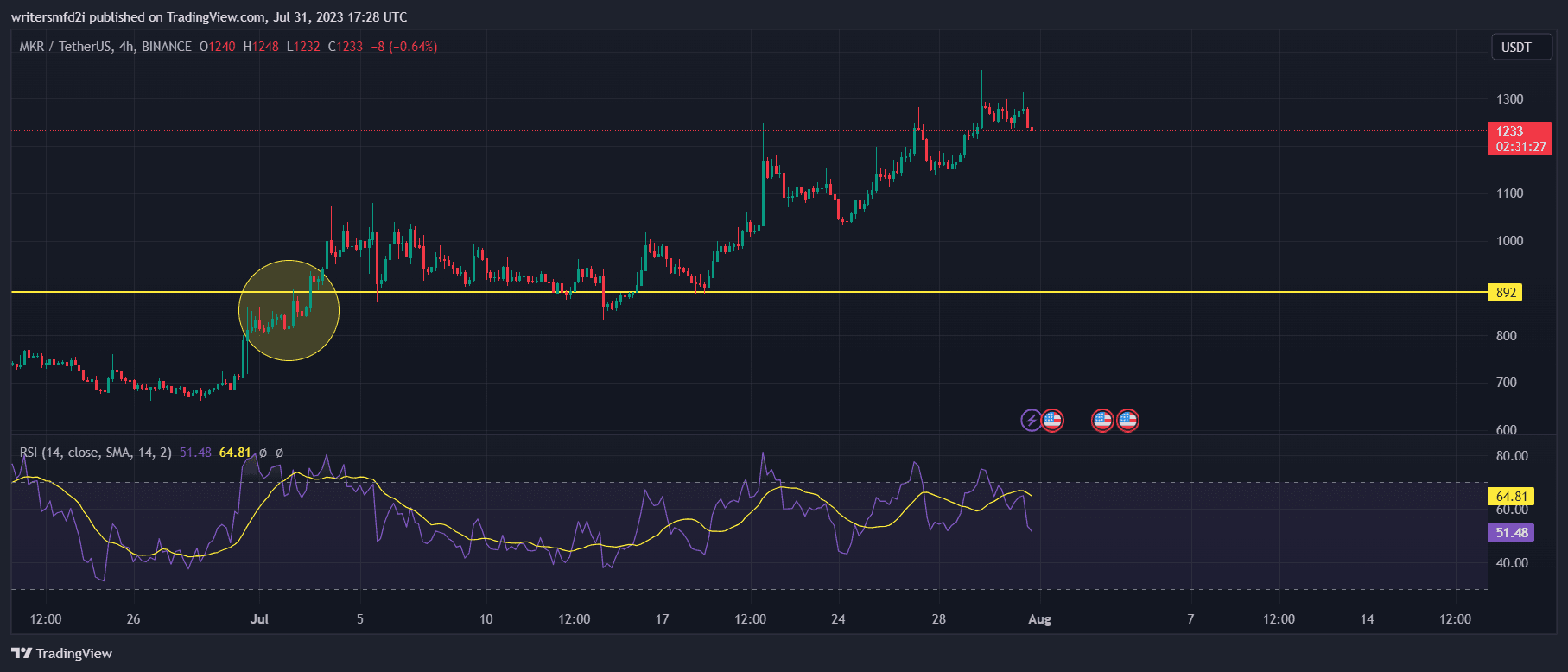
Task: Click first ø symbol in RSI legend
Action: coord(263,453)
